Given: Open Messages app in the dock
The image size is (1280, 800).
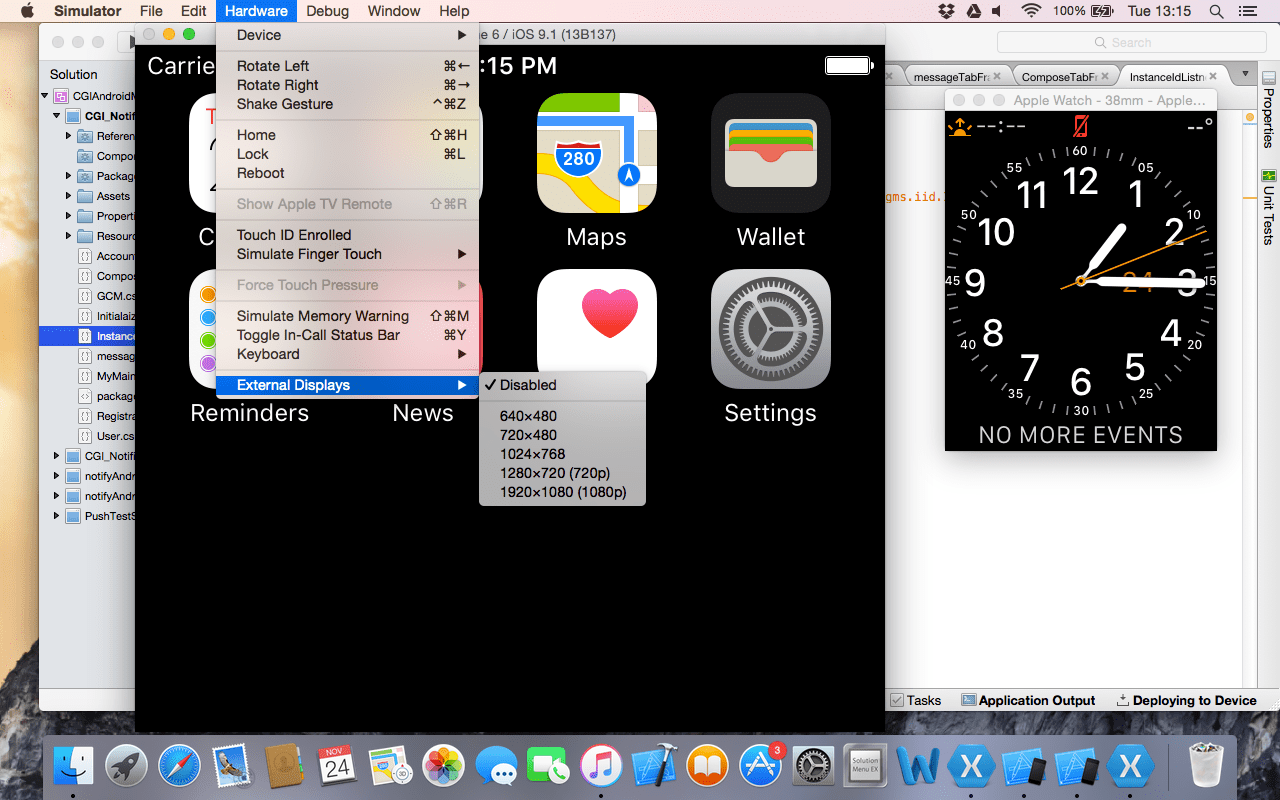Looking at the screenshot, I should [496, 767].
